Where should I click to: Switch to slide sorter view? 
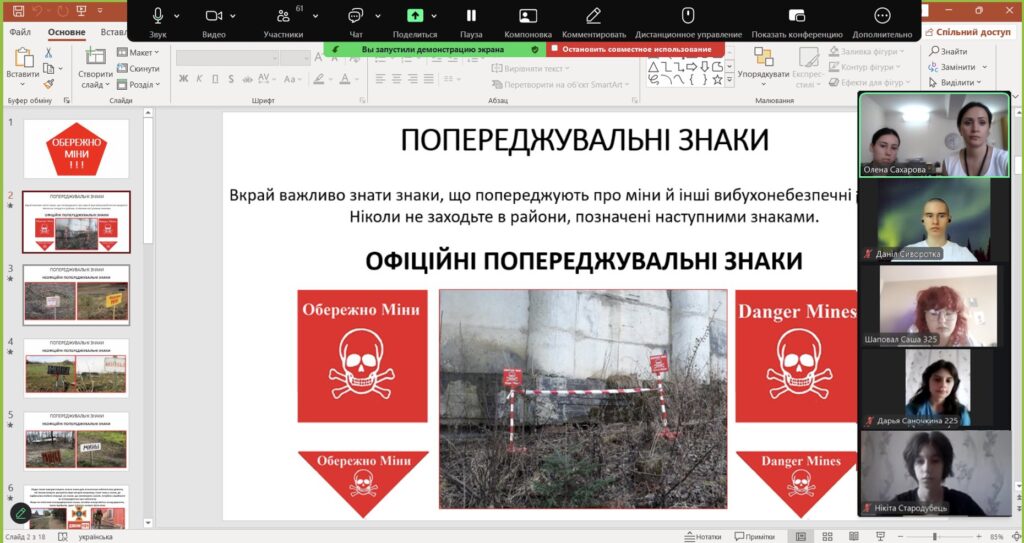click(x=826, y=536)
